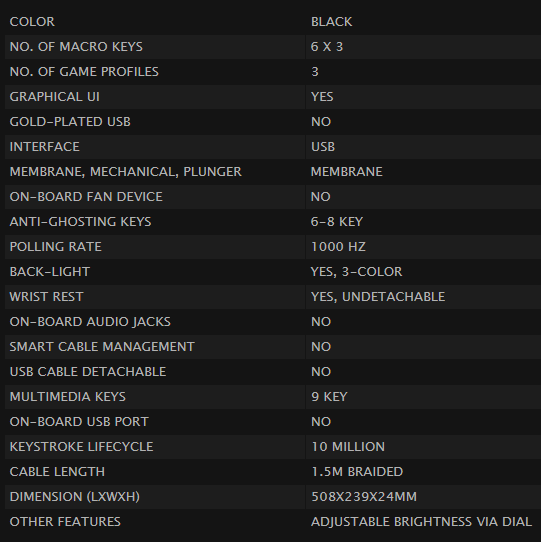Click the 10 MILLION keystroke lifecycle value
Viewport: 541px width, 542px height.
[x=348, y=447]
